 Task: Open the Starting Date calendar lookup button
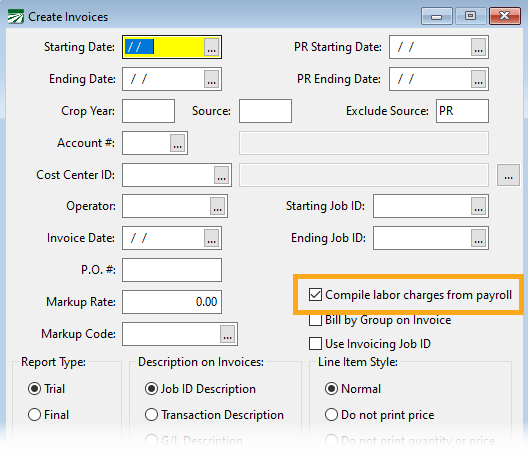[211, 47]
